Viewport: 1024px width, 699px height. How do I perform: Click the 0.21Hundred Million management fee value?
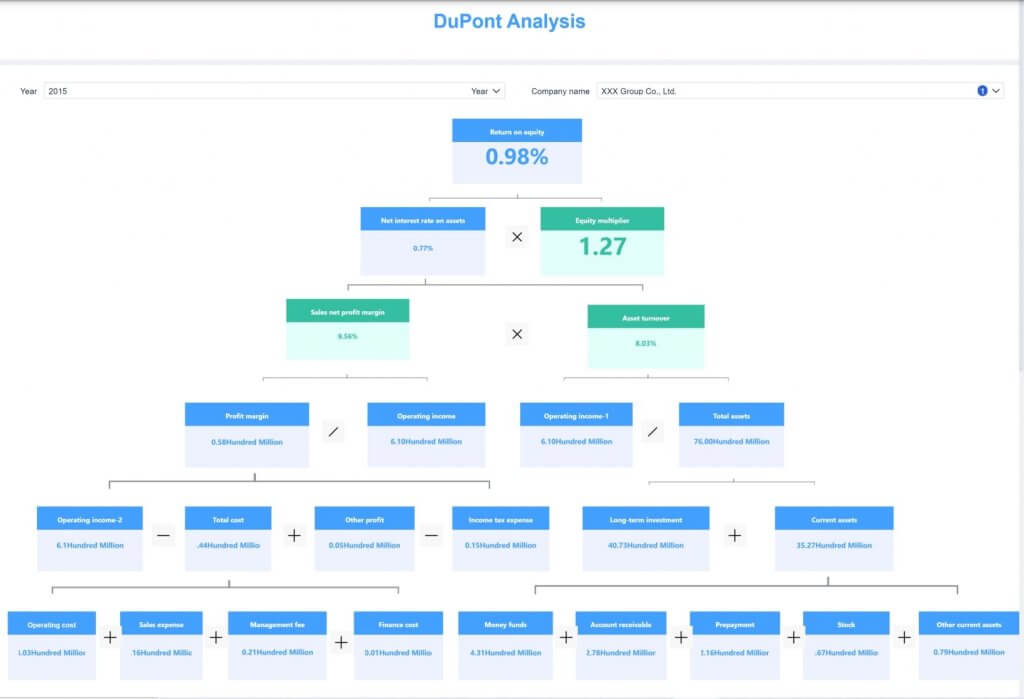tap(277, 653)
